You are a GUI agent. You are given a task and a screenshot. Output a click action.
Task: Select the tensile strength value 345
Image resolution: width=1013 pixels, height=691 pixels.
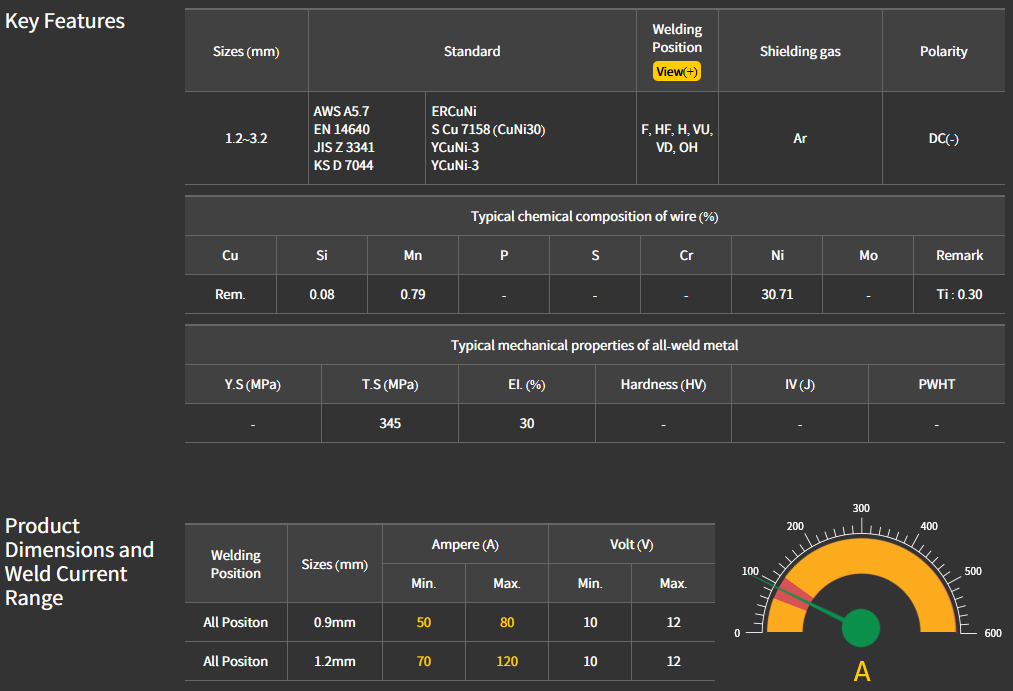pyautogui.click(x=390, y=423)
